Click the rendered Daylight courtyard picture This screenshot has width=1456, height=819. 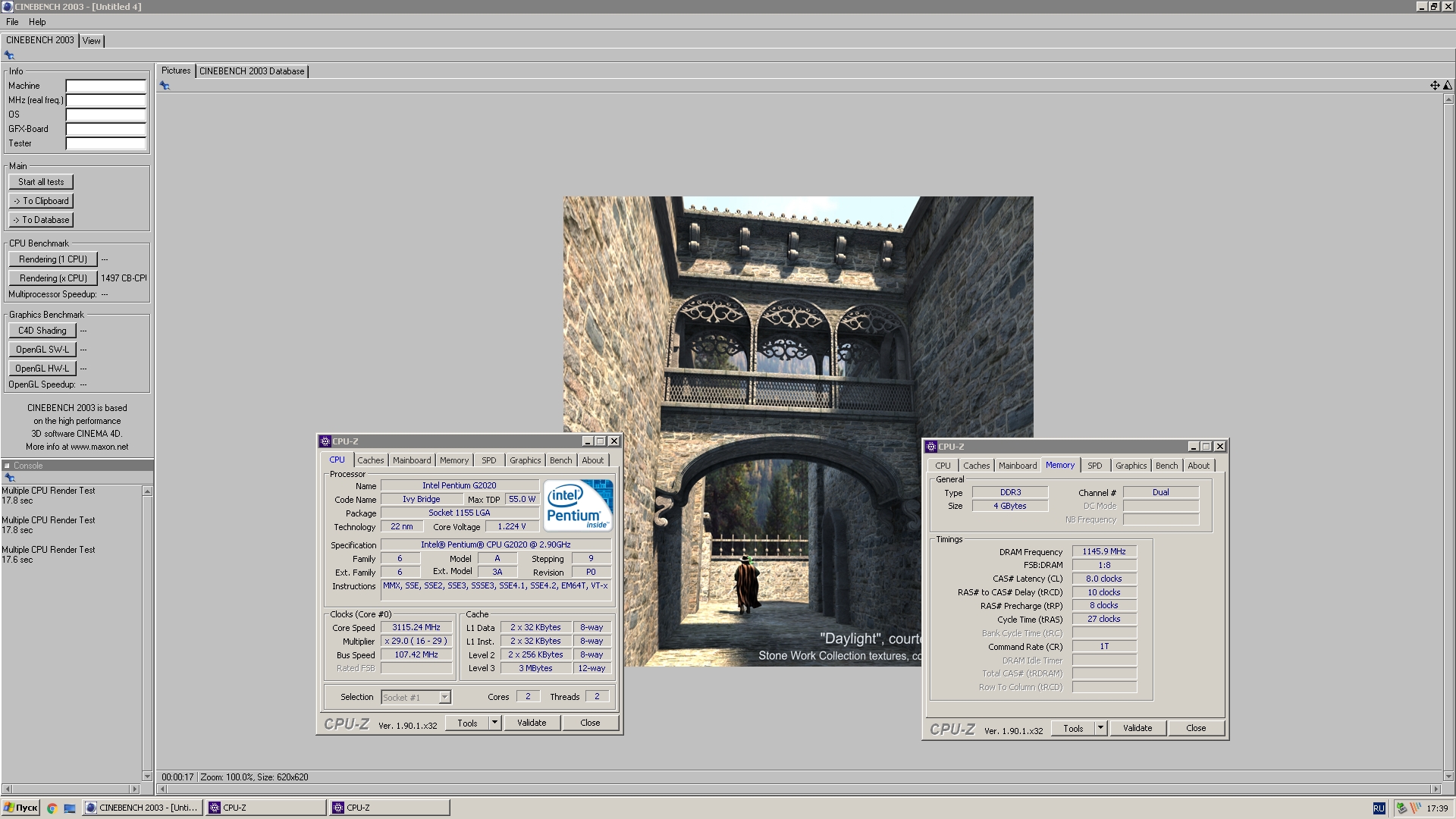(x=798, y=431)
